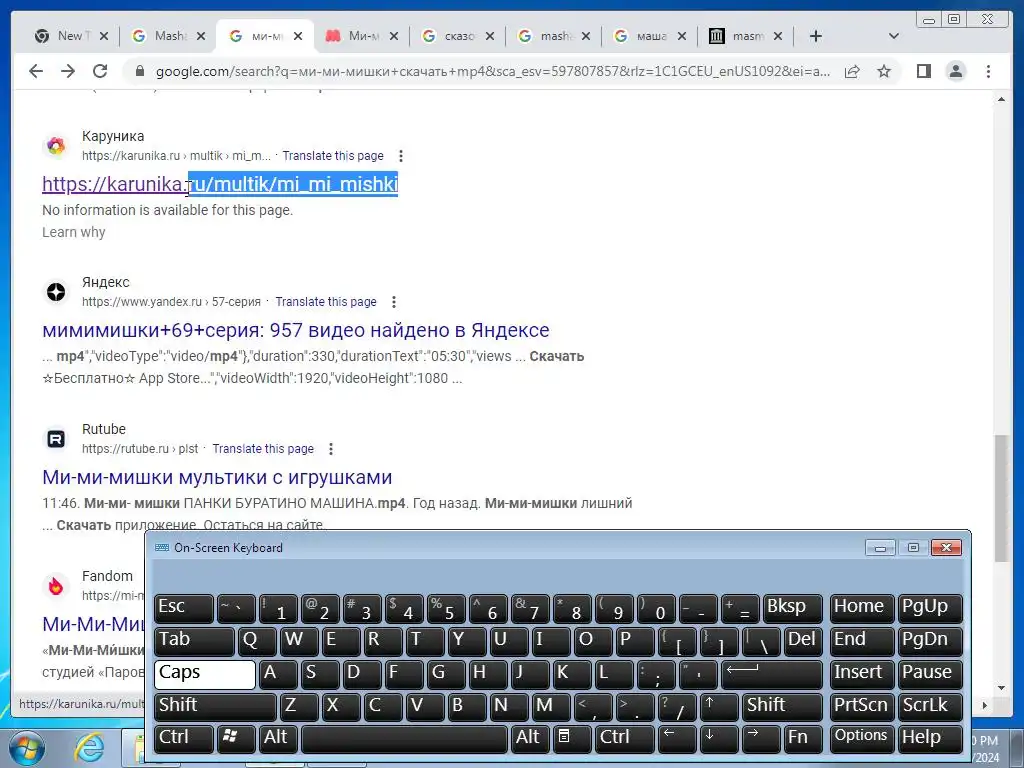Click the Help key on On-Screen Keyboard
The image size is (1024, 768).
tap(931, 739)
